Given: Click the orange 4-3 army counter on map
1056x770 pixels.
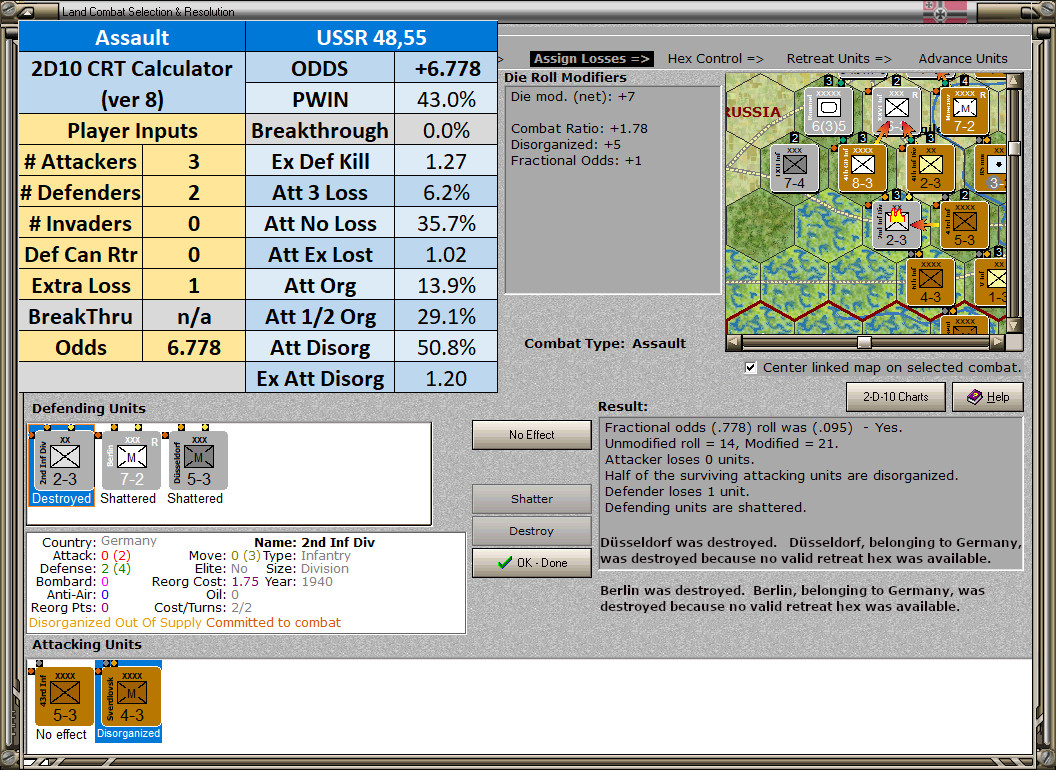Looking at the screenshot, I should pyautogui.click(x=931, y=283).
